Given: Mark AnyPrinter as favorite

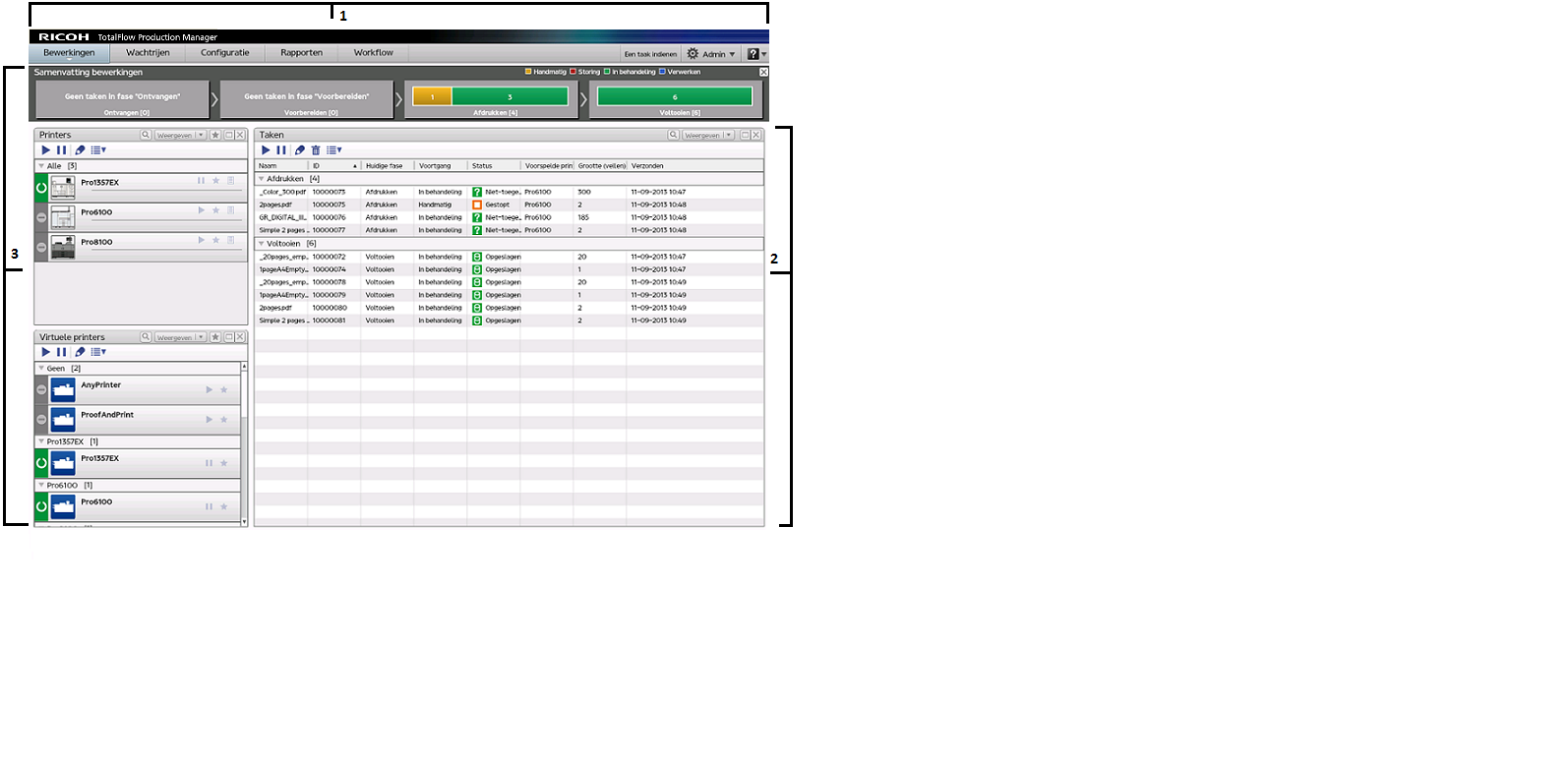Looking at the screenshot, I should [x=224, y=390].
